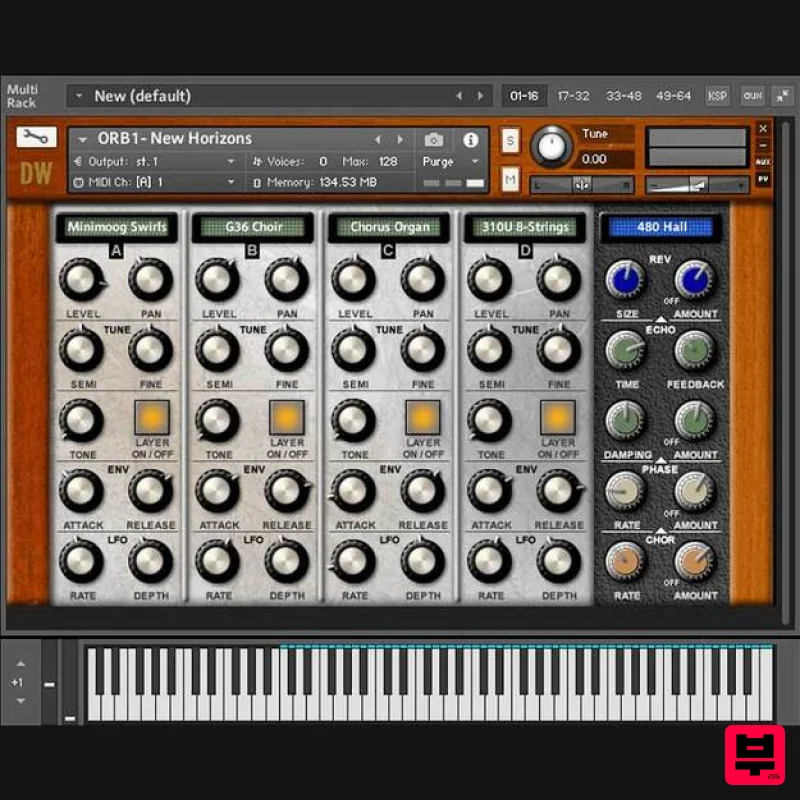Click the PV icon below AUX

[765, 178]
